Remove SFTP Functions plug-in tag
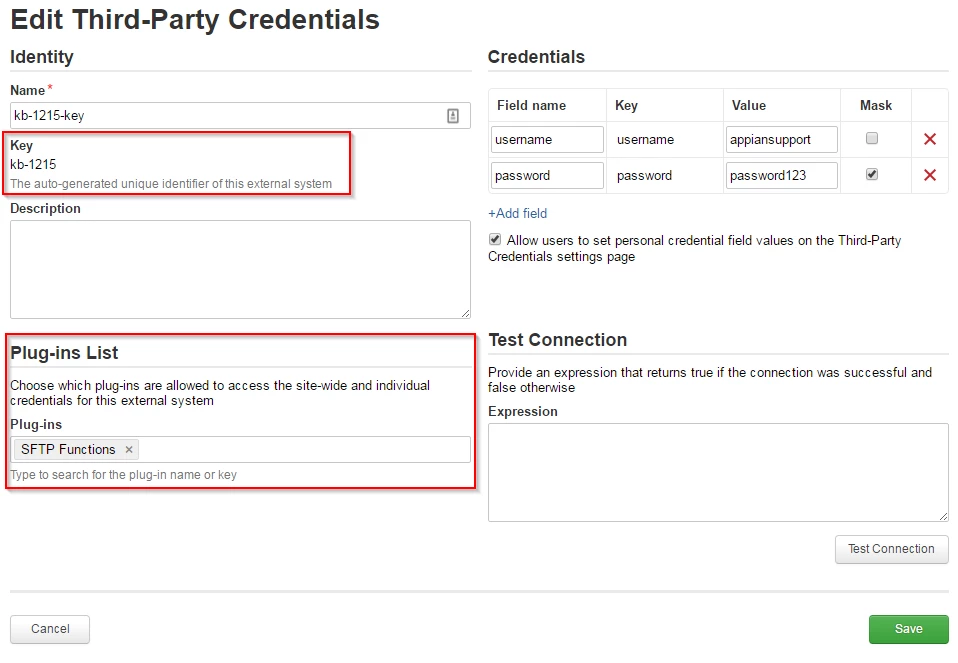The width and height of the screenshot is (958, 663). [129, 450]
